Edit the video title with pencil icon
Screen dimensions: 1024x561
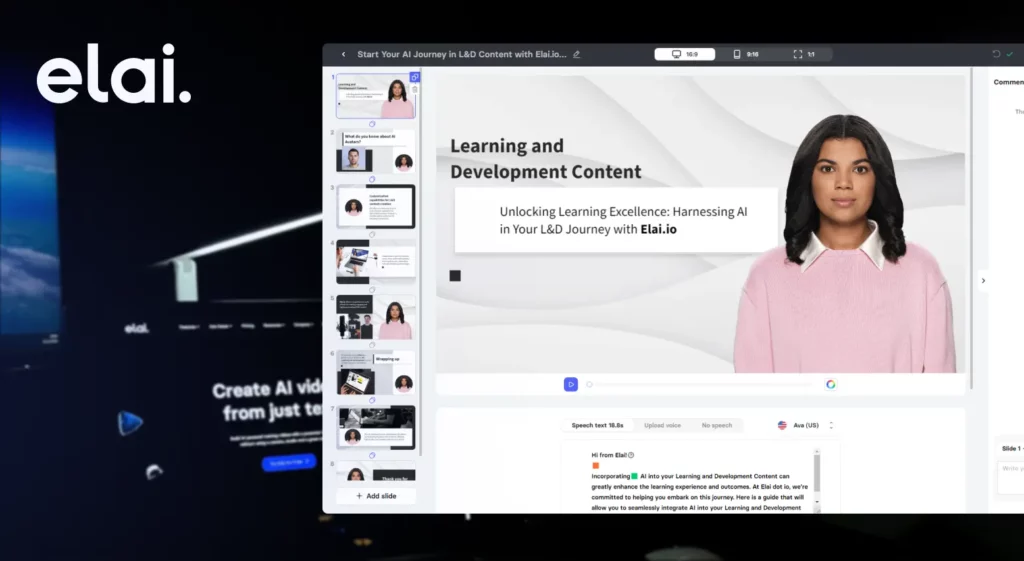[577, 54]
